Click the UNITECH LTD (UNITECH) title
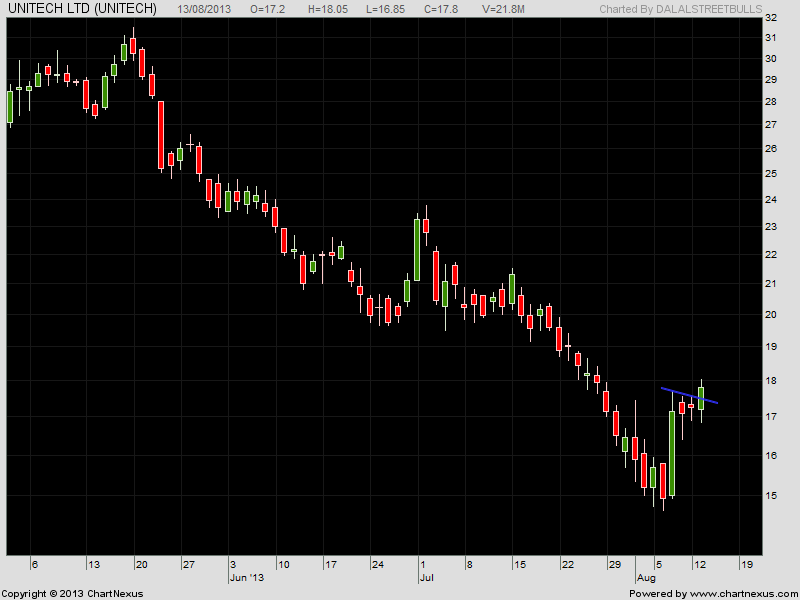800x600 pixels. click(83, 9)
